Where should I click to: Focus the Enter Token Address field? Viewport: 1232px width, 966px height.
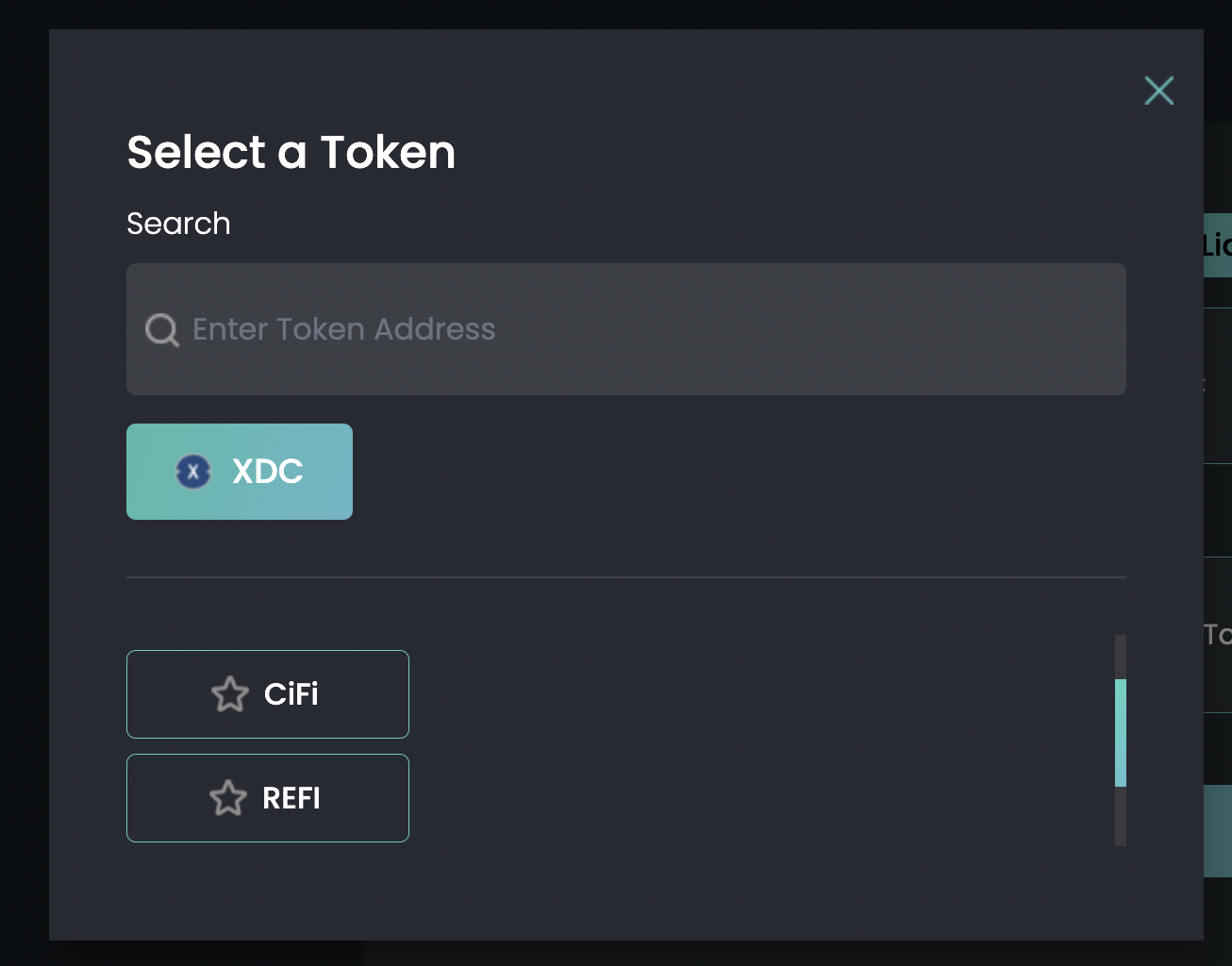[641, 329]
